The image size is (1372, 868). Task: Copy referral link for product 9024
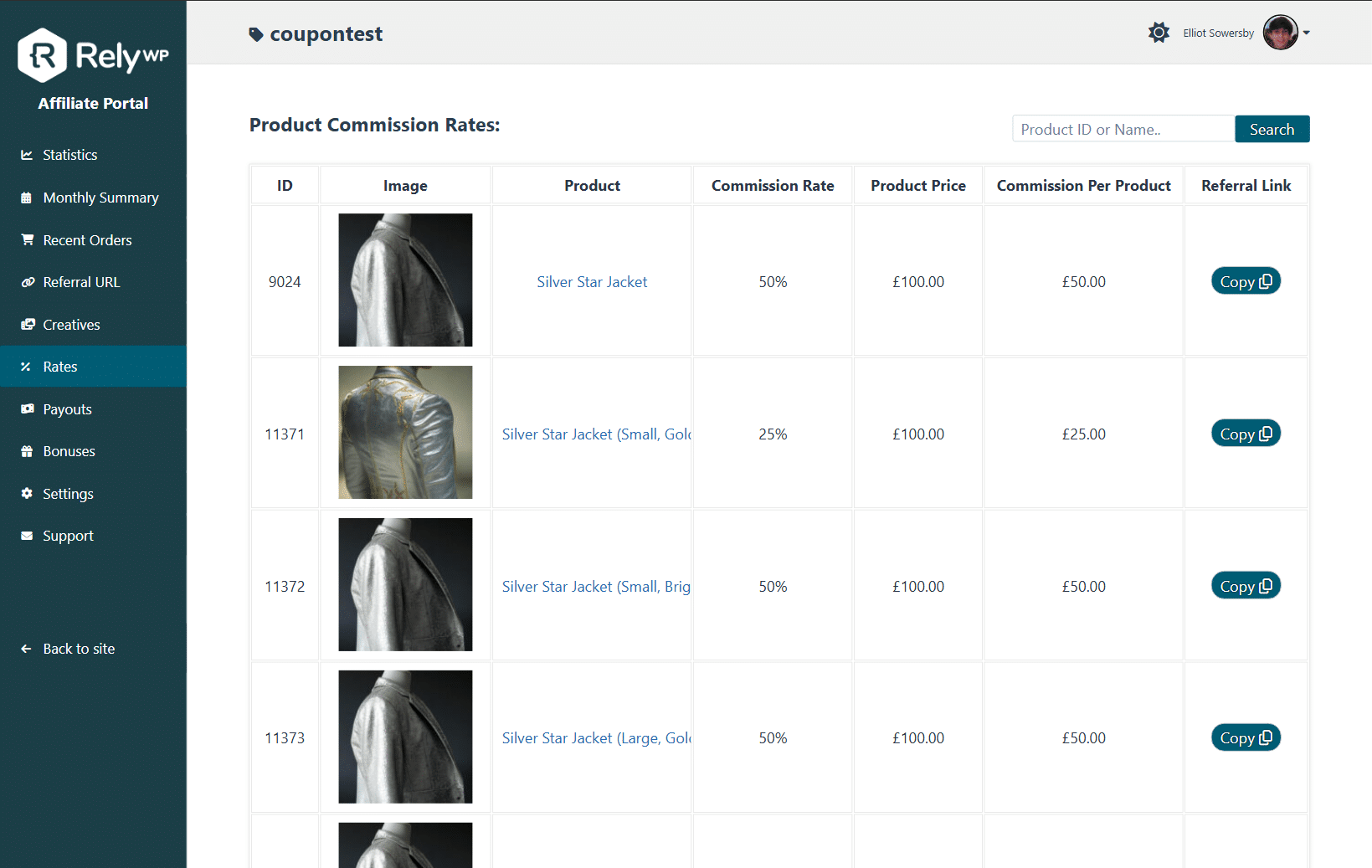[x=1246, y=281]
